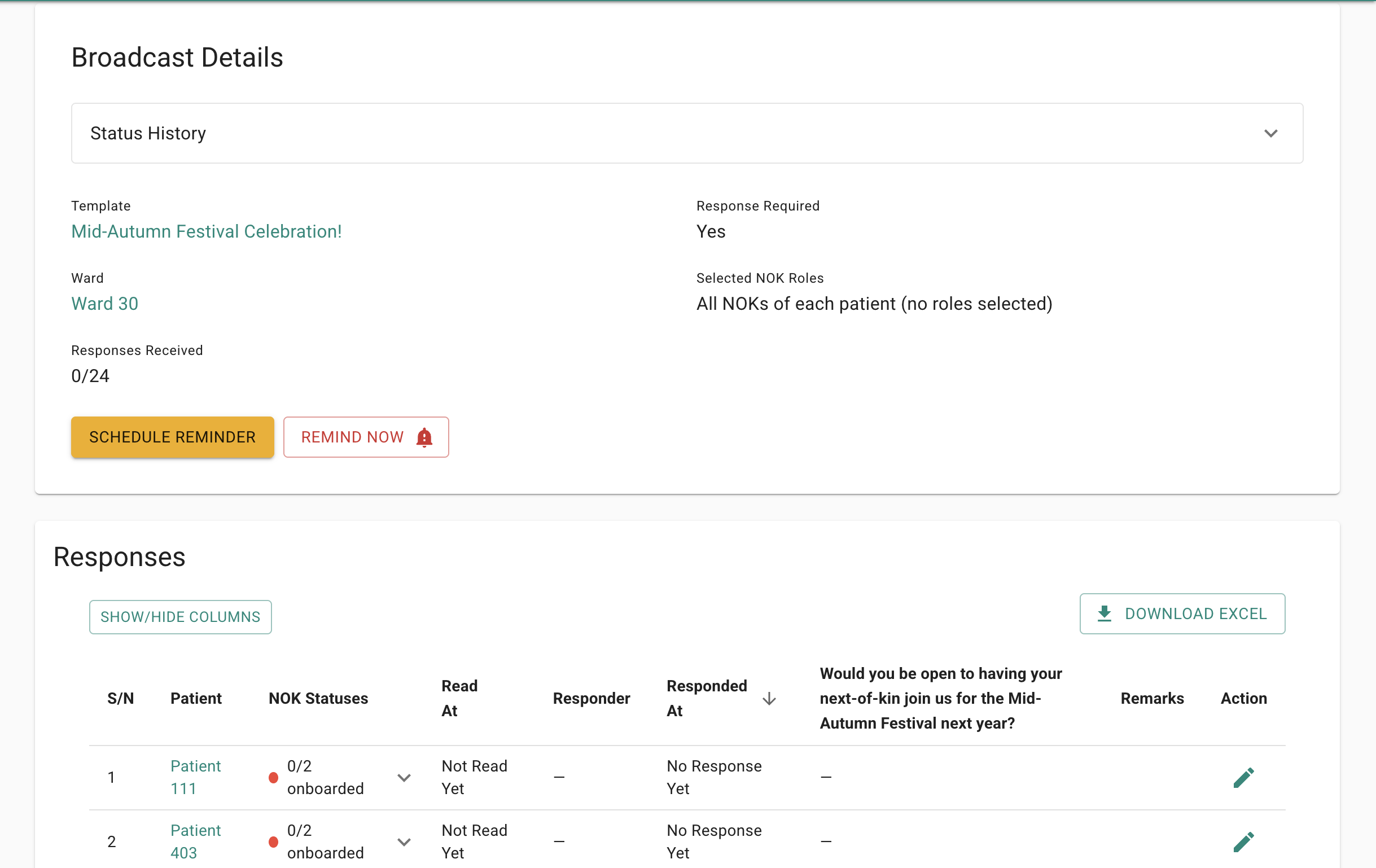Expand NOK statuses for Patient 111
The width and height of the screenshot is (1376, 868).
[404, 777]
